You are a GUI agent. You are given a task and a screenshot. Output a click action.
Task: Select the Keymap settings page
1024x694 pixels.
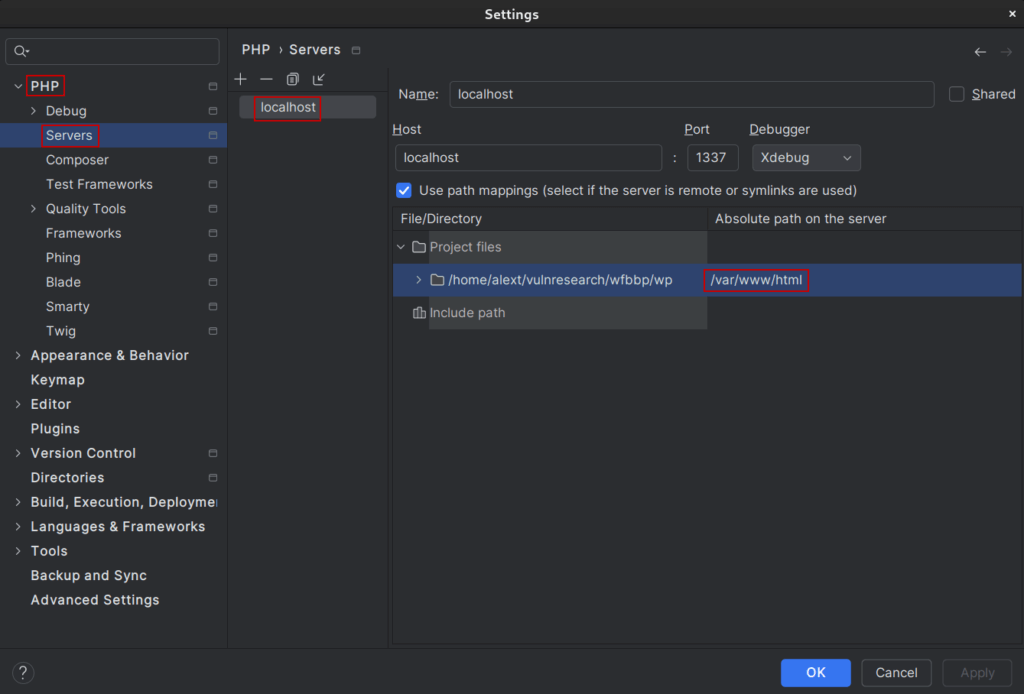pyautogui.click(x=57, y=380)
